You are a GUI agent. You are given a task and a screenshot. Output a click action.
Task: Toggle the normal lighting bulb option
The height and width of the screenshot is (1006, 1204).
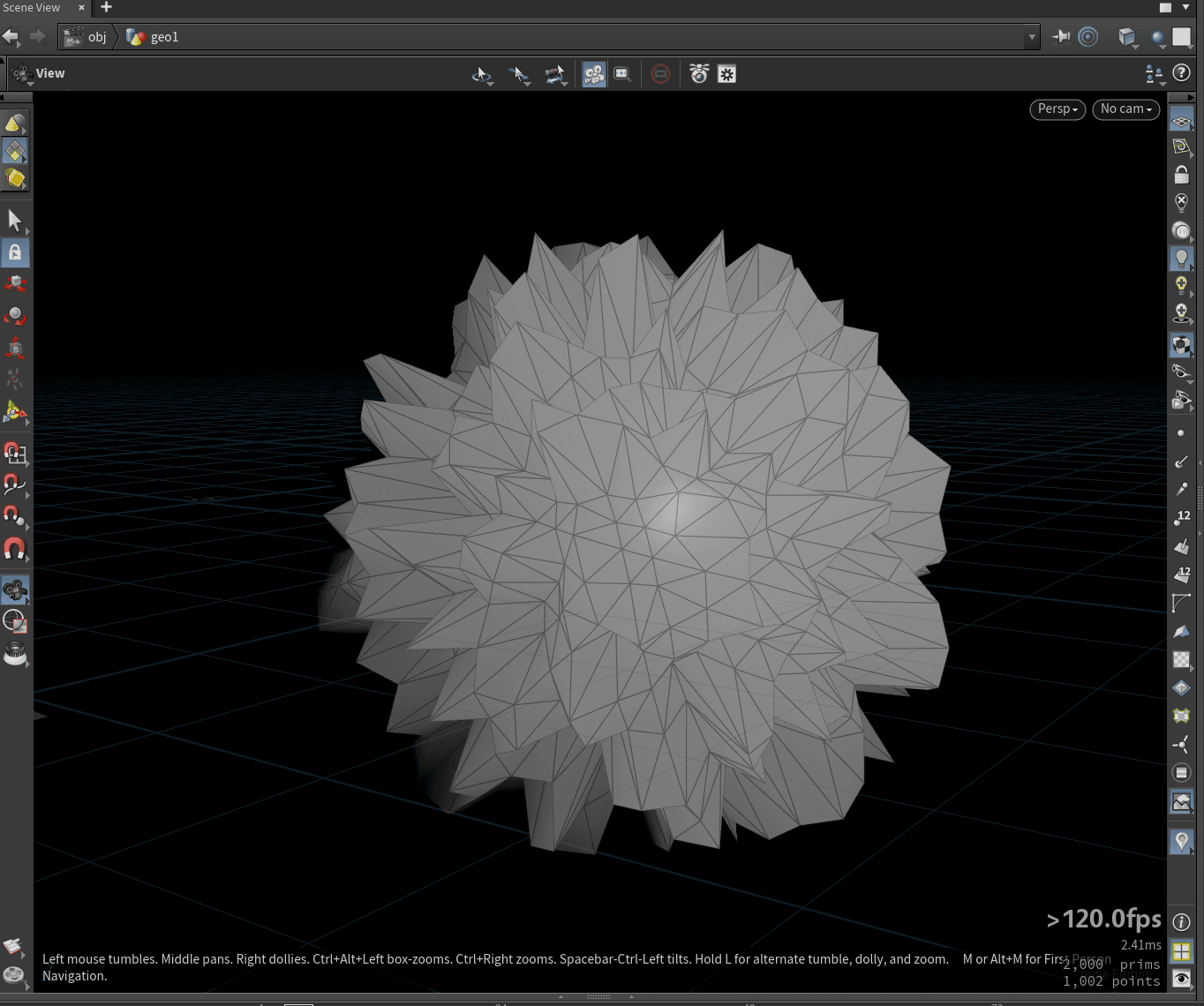1181,259
